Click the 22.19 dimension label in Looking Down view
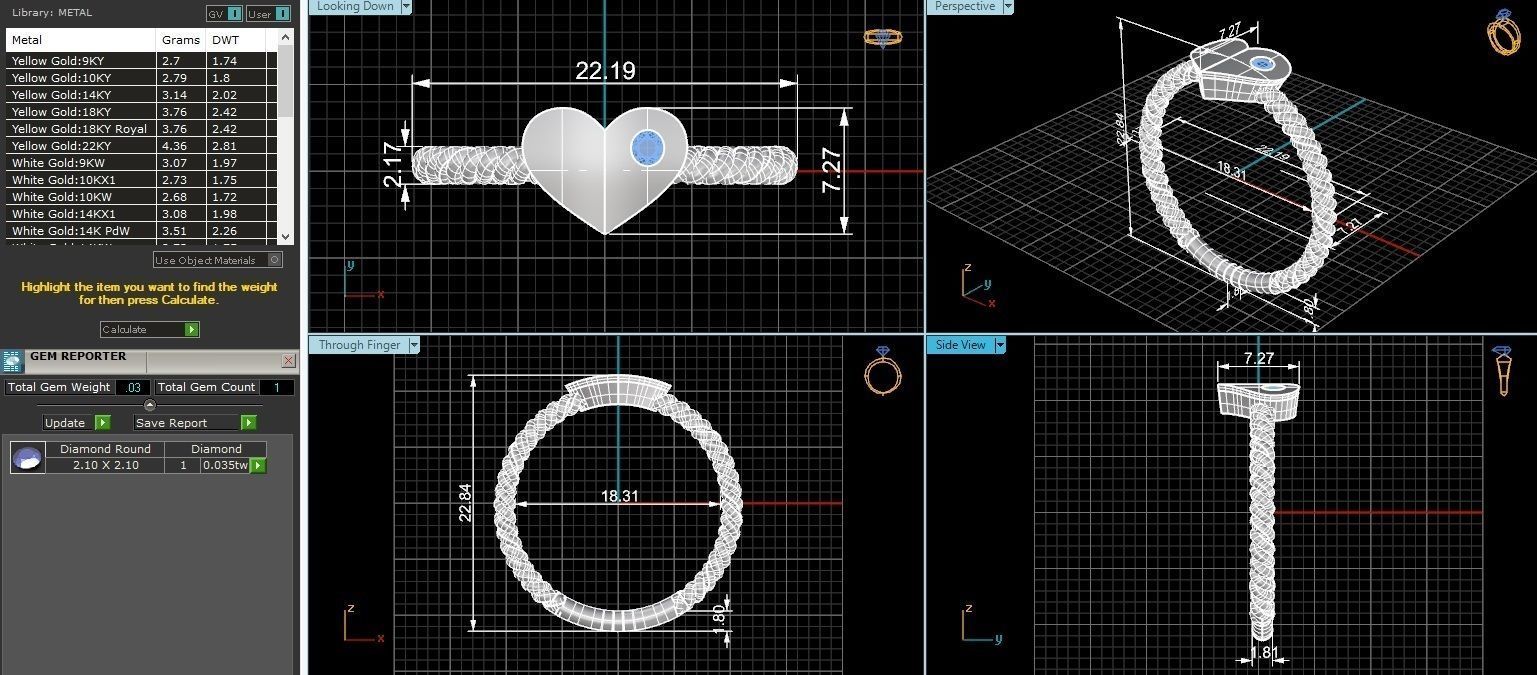 pos(605,70)
